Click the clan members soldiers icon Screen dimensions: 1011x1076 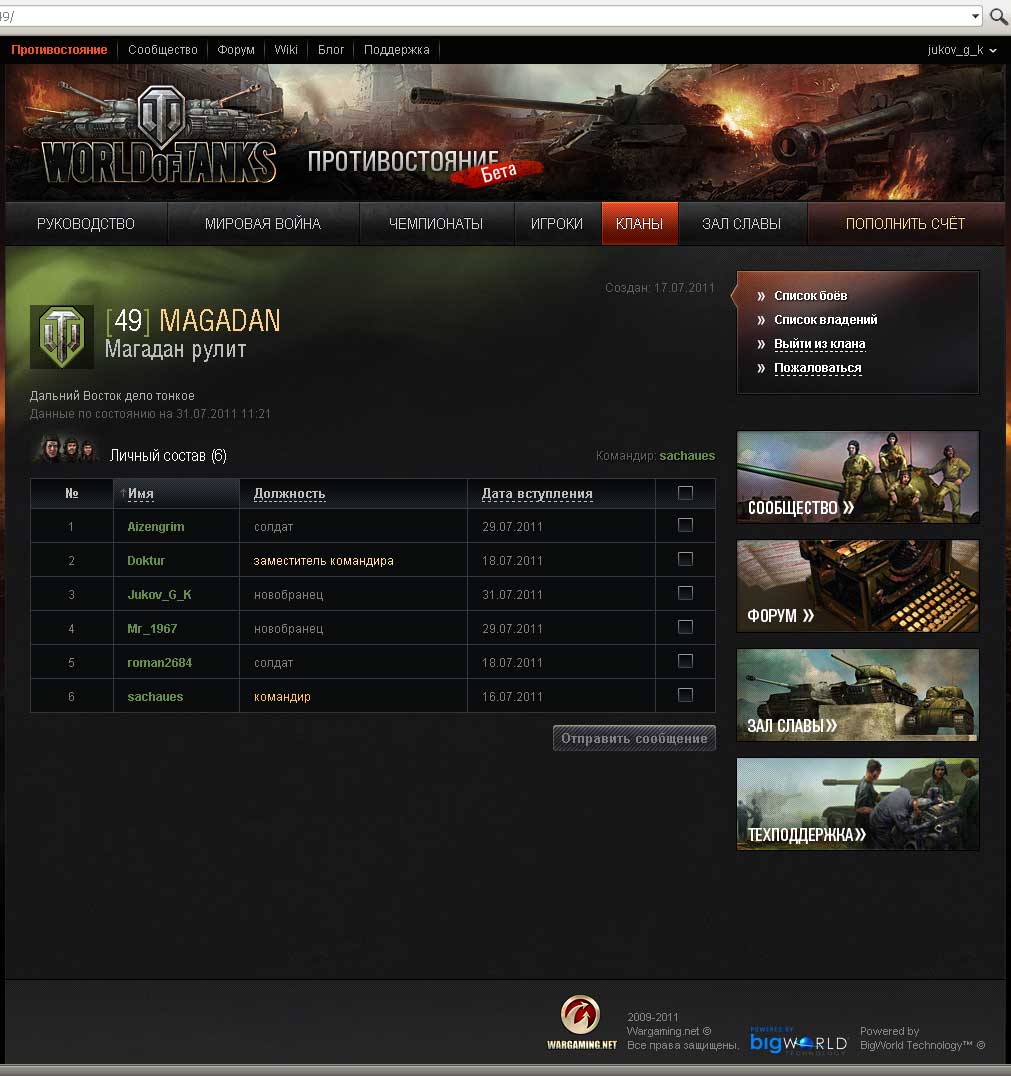[x=65, y=450]
